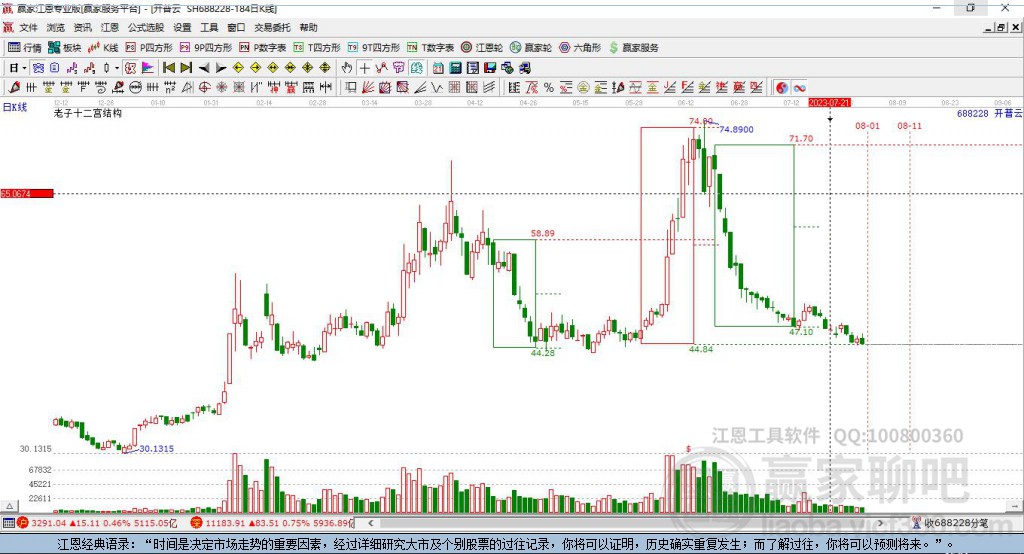Click the 沪 index 3291.04 status entry

pos(97,523)
